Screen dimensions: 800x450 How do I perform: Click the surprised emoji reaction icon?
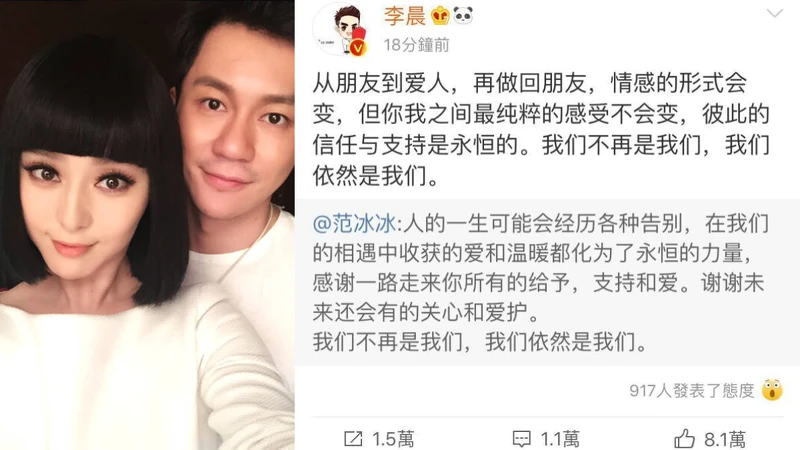[x=772, y=390]
